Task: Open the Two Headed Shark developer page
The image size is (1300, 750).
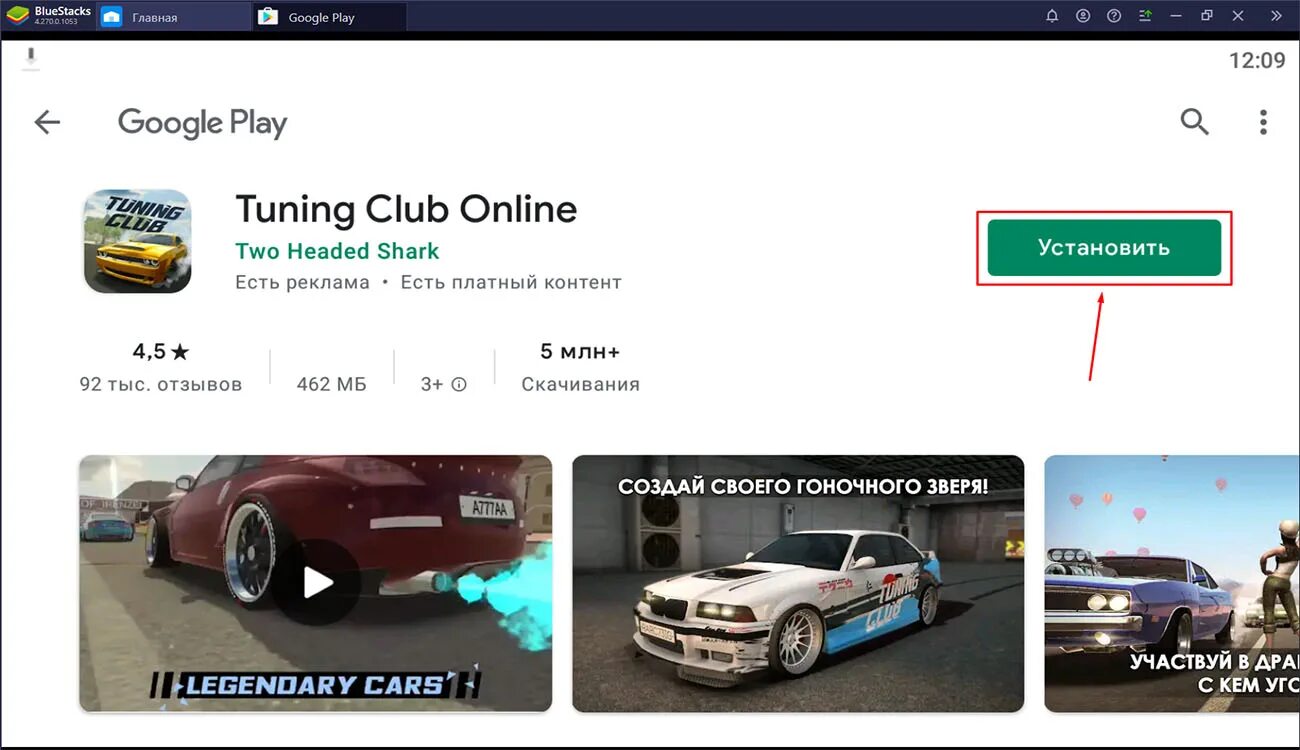Action: point(337,251)
